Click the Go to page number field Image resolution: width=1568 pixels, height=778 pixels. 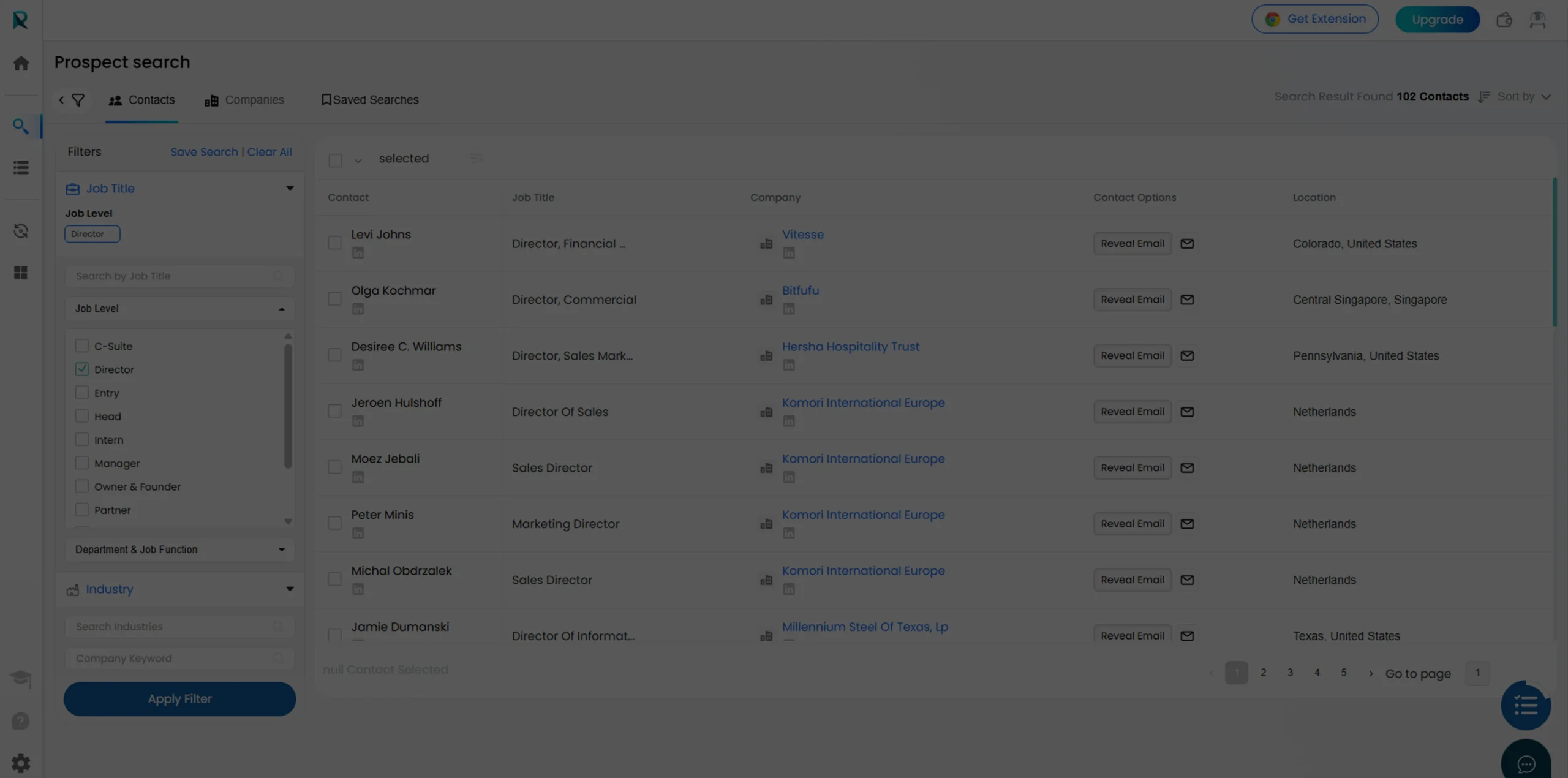pyautogui.click(x=1477, y=673)
